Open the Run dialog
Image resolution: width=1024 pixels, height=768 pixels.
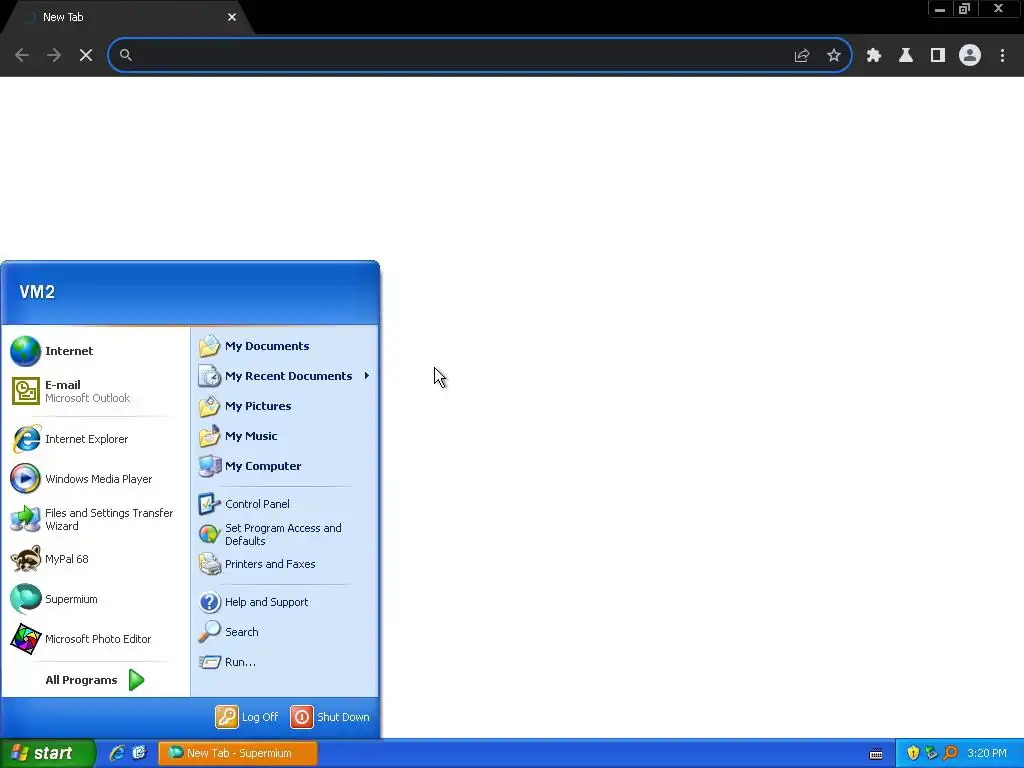coord(284,662)
